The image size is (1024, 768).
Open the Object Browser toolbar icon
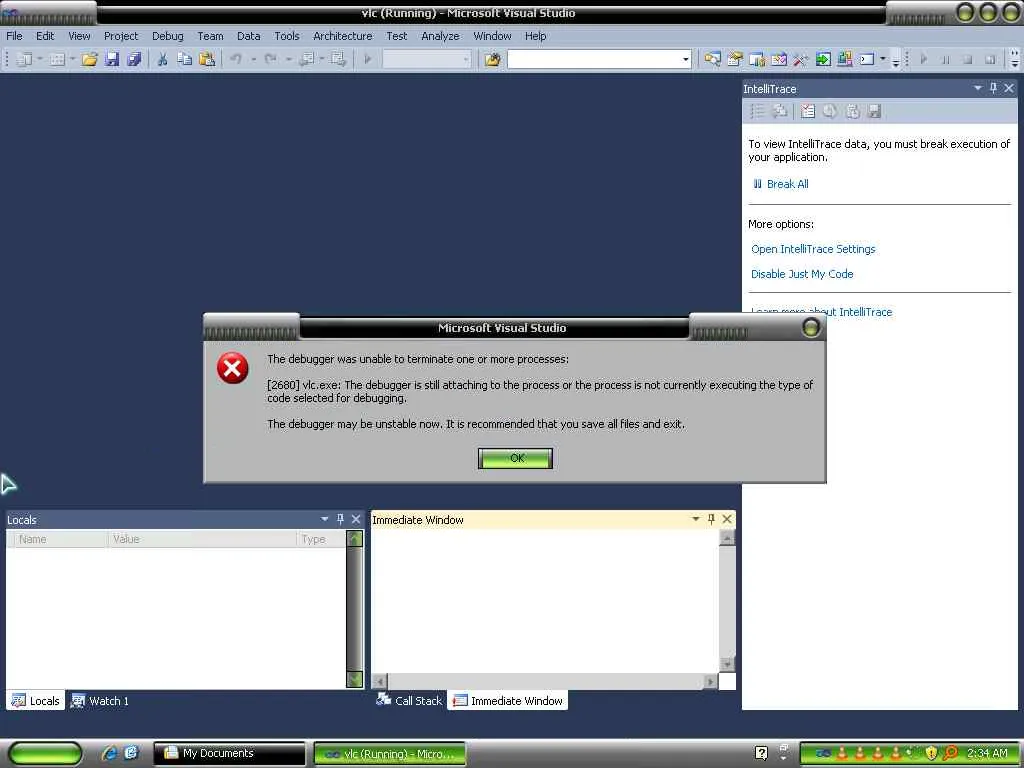pyautogui.click(x=757, y=59)
